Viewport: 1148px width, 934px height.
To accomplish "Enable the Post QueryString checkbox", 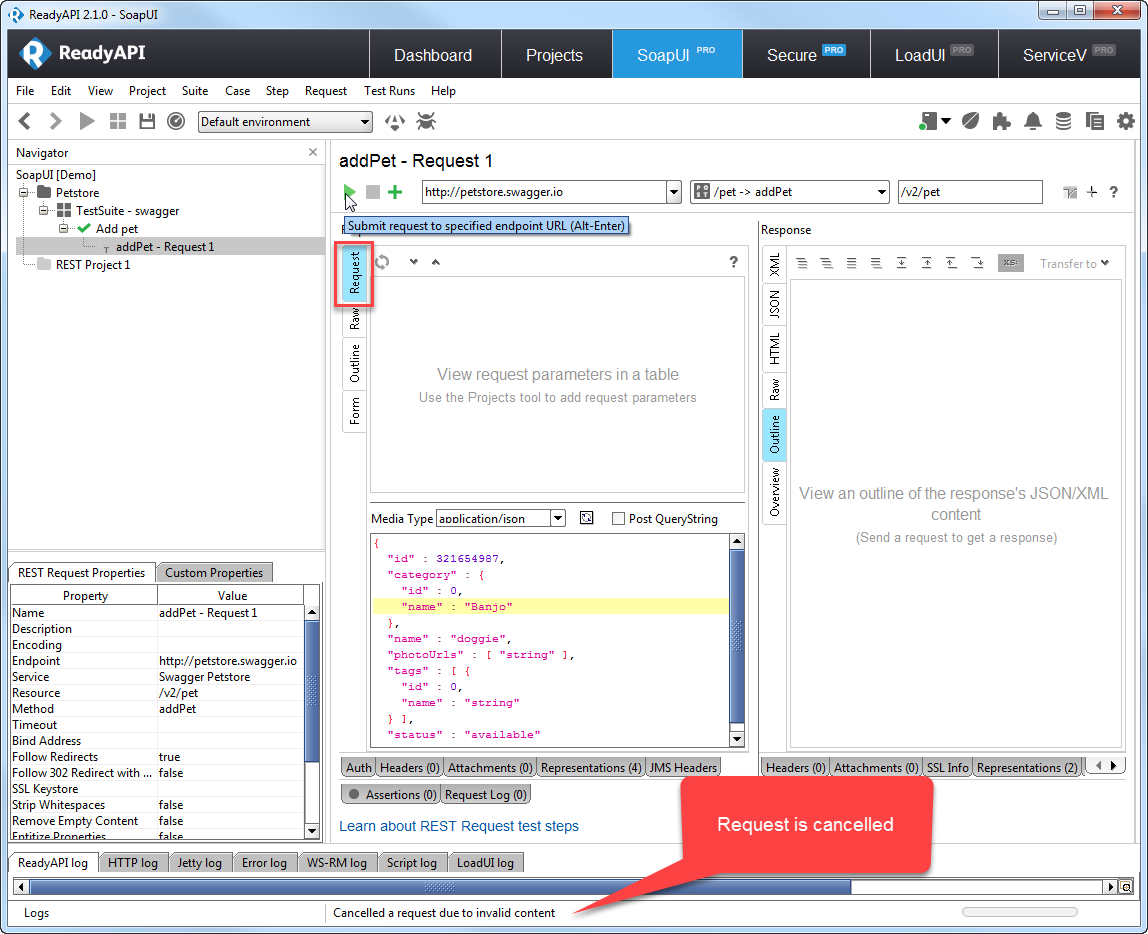I will pos(618,518).
